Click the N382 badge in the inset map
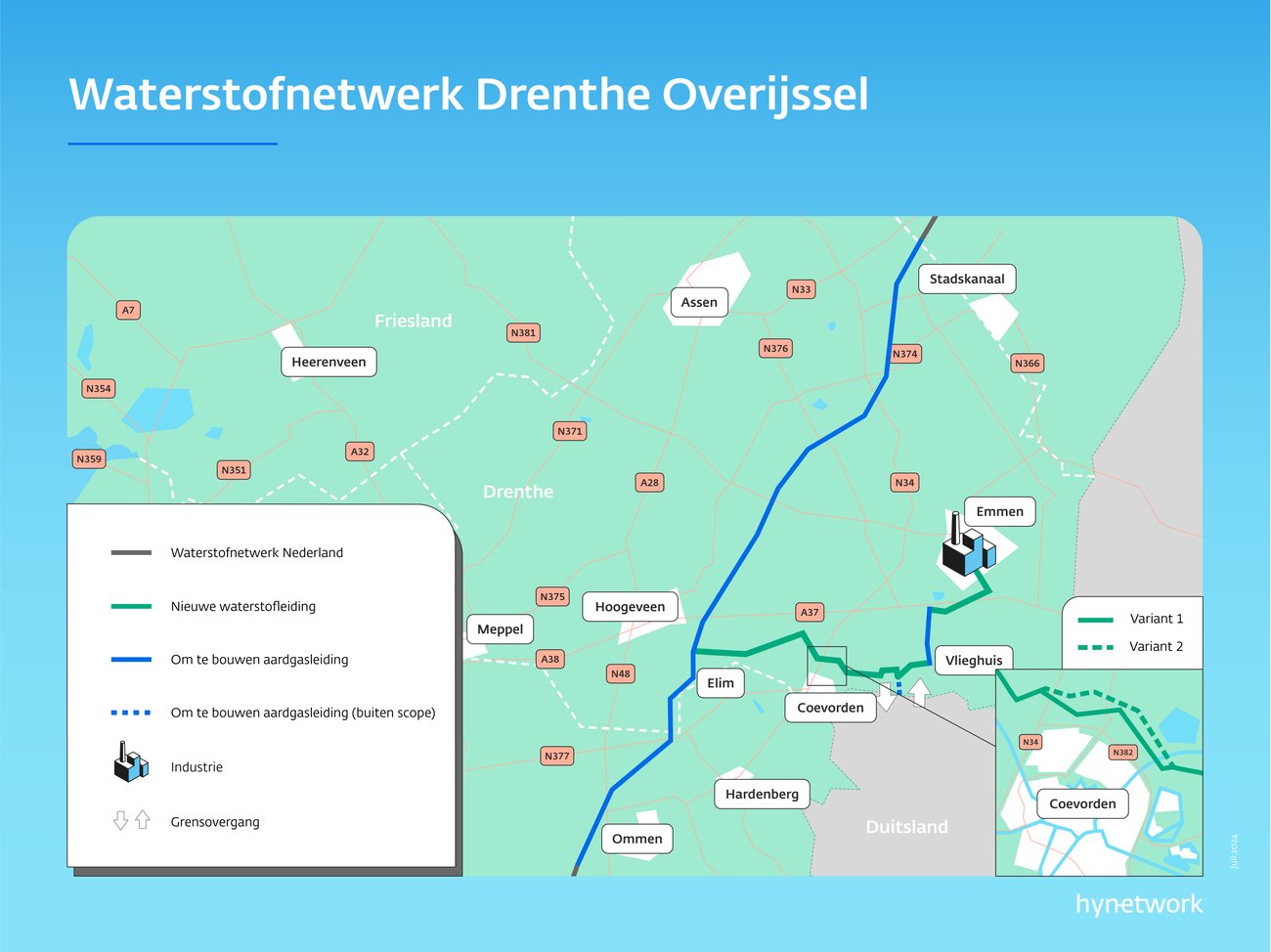The image size is (1271, 952). [1123, 752]
